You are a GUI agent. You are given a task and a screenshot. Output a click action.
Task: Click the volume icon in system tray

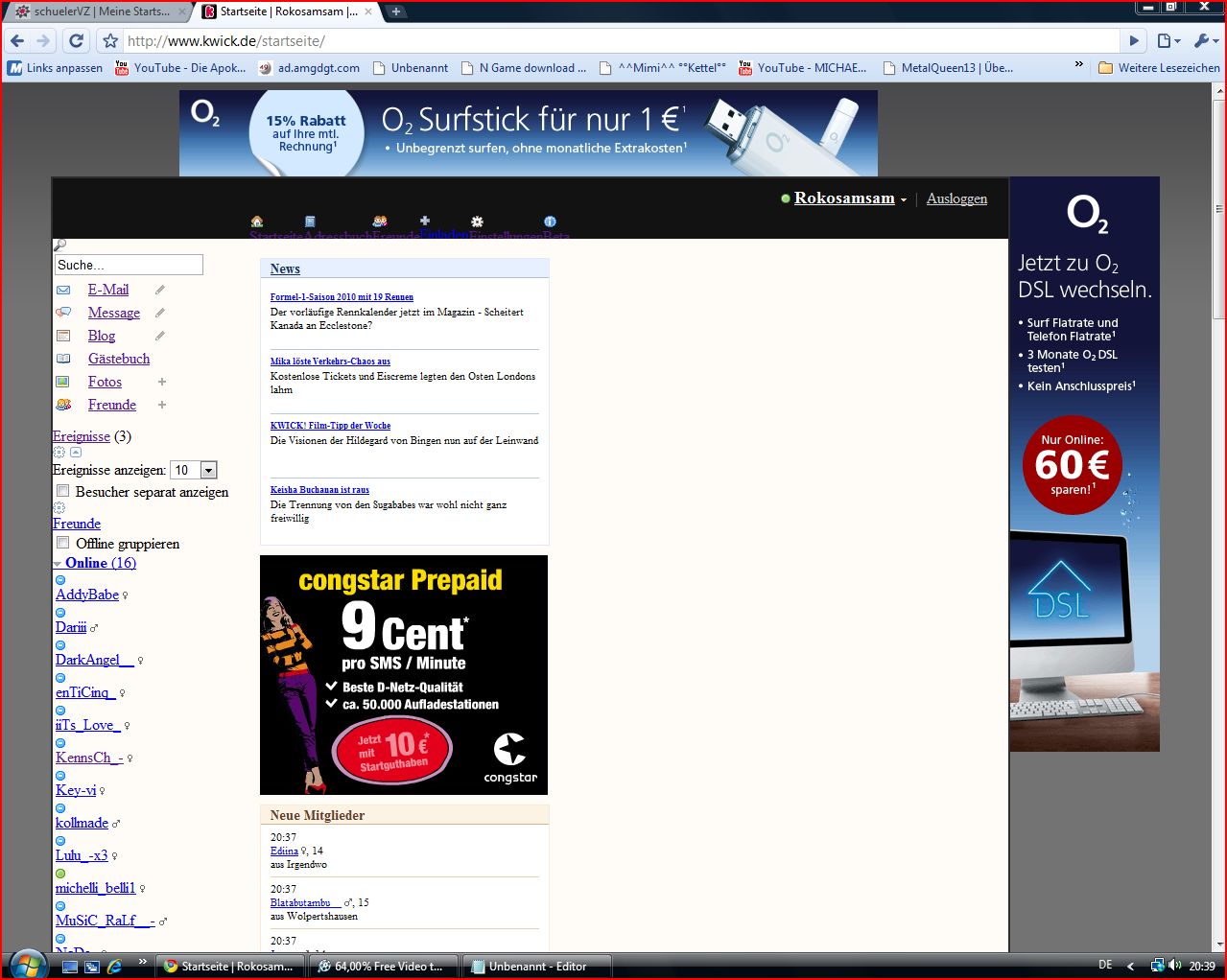1175,966
